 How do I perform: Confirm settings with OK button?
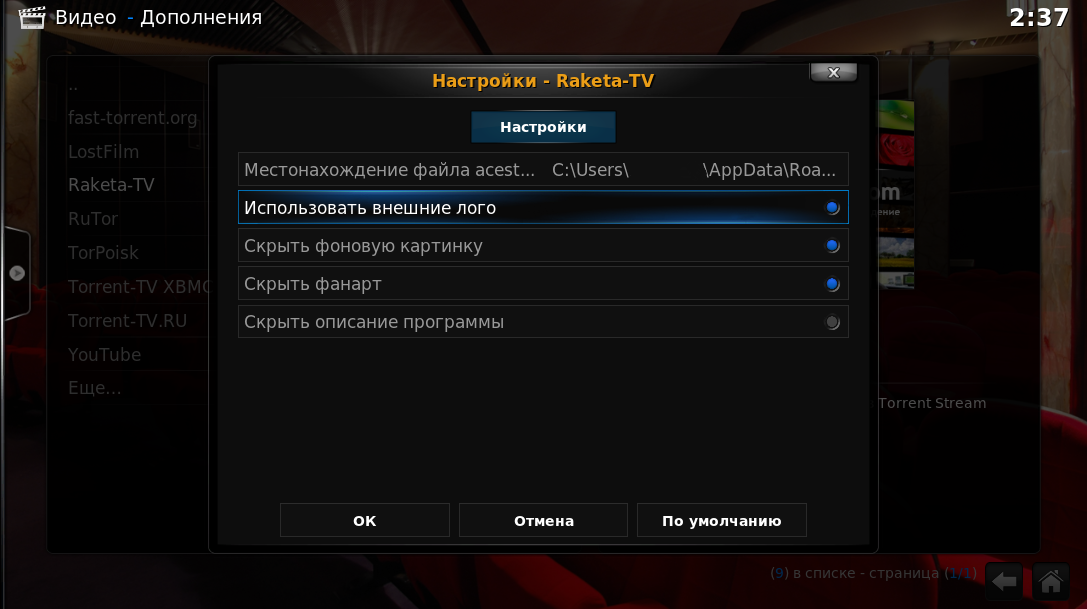pos(365,520)
